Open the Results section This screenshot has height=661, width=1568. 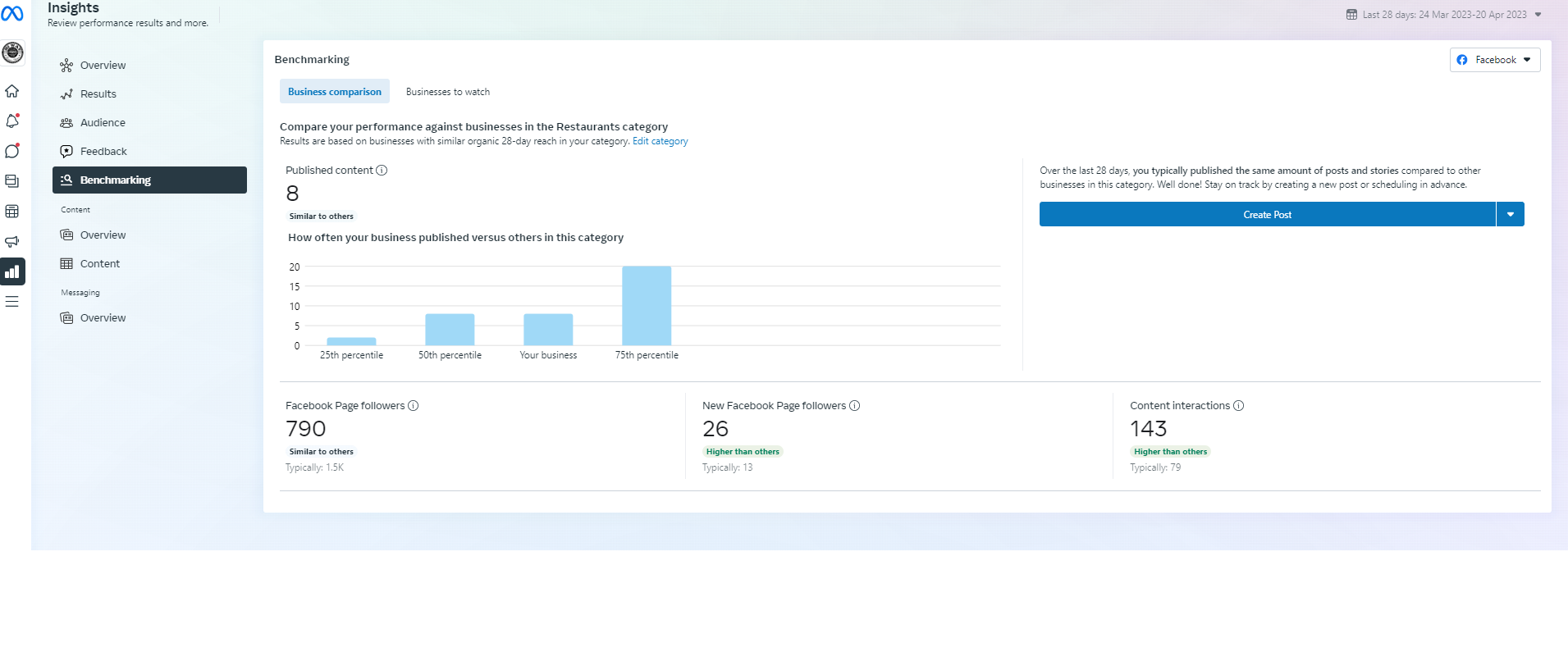149,94
